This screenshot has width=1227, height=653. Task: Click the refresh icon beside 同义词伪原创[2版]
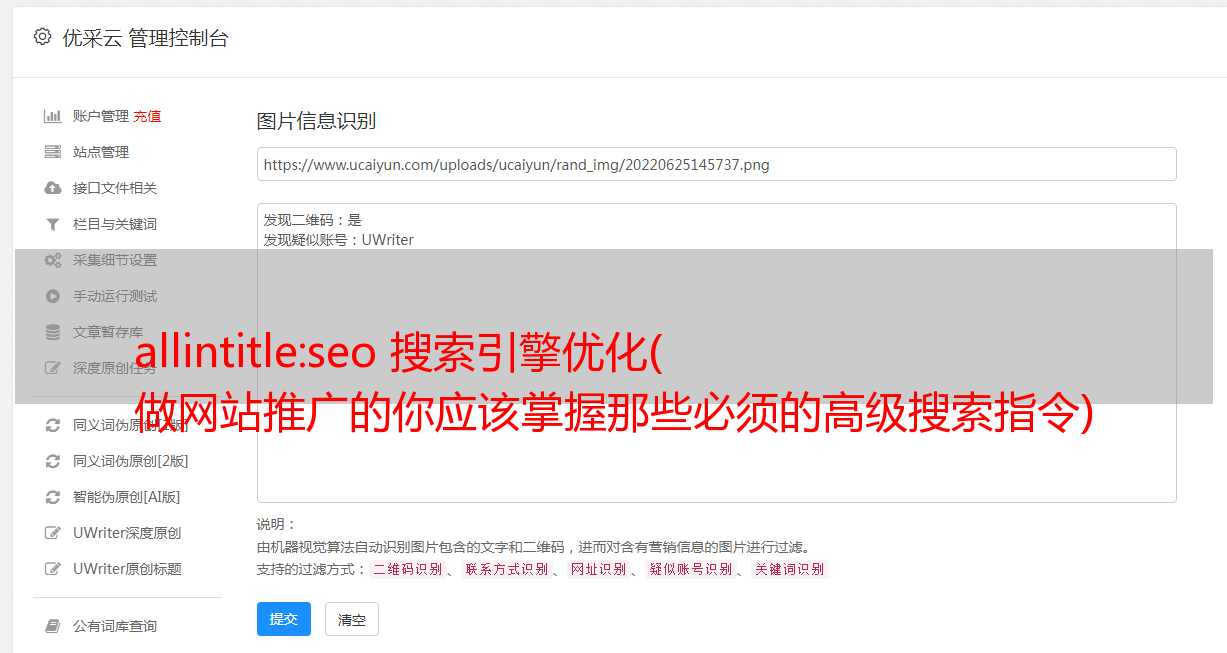(53, 461)
